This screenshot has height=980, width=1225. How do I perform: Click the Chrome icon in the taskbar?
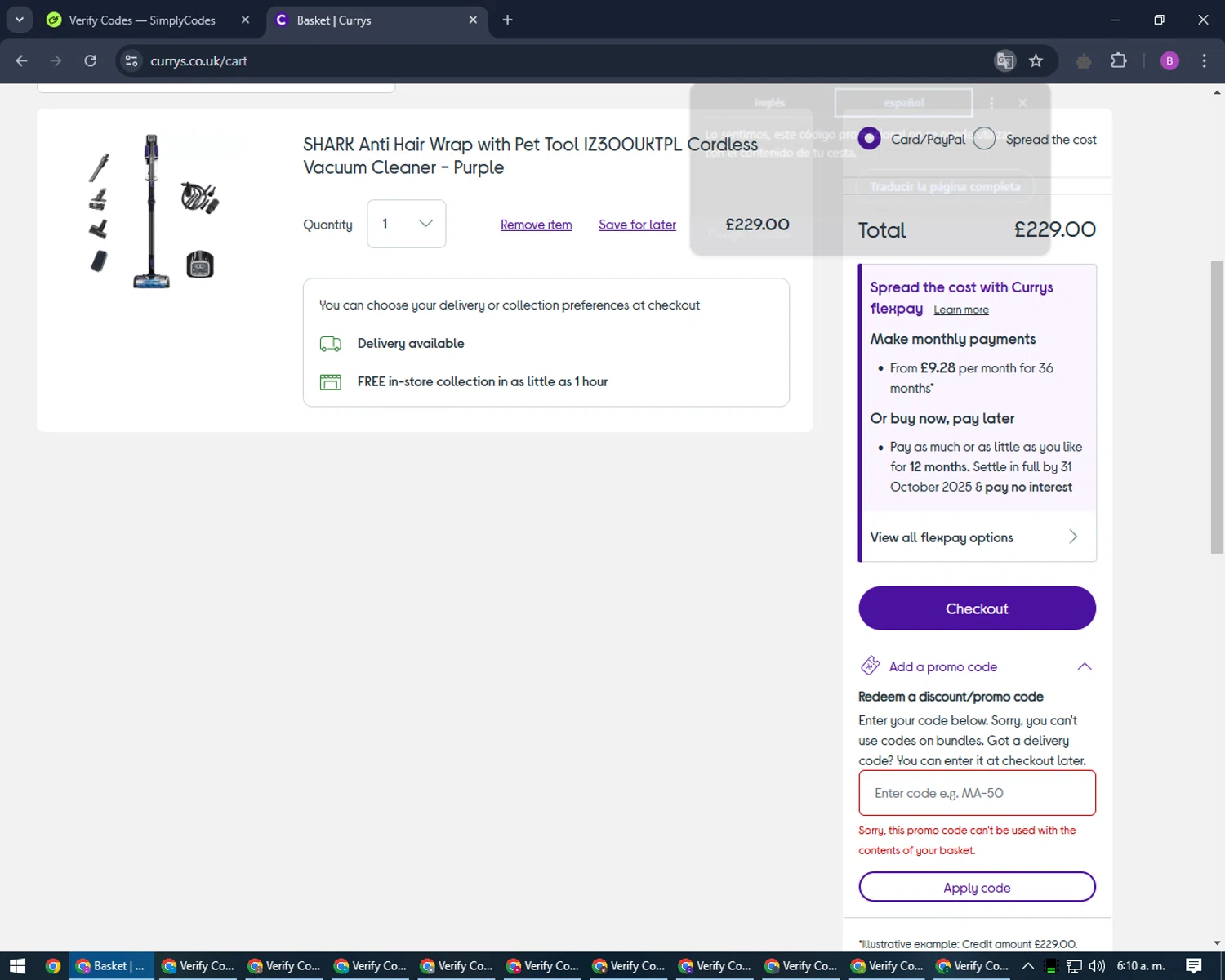pos(53,966)
